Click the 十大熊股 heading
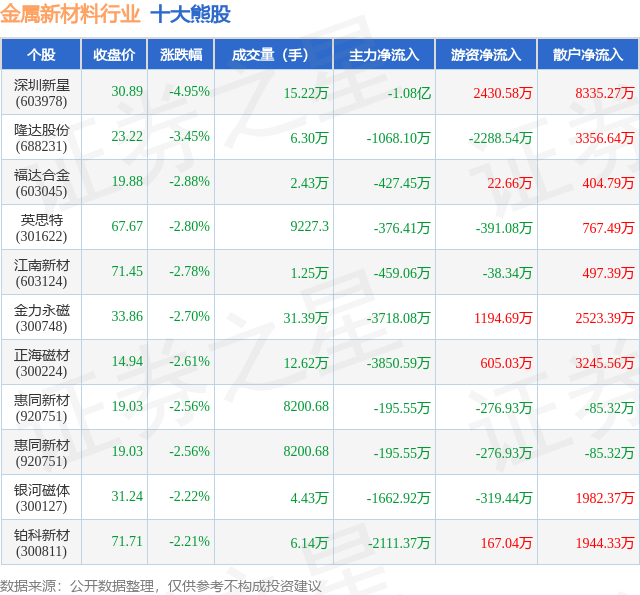Viewport: 640px width, 595px height. coord(191,14)
